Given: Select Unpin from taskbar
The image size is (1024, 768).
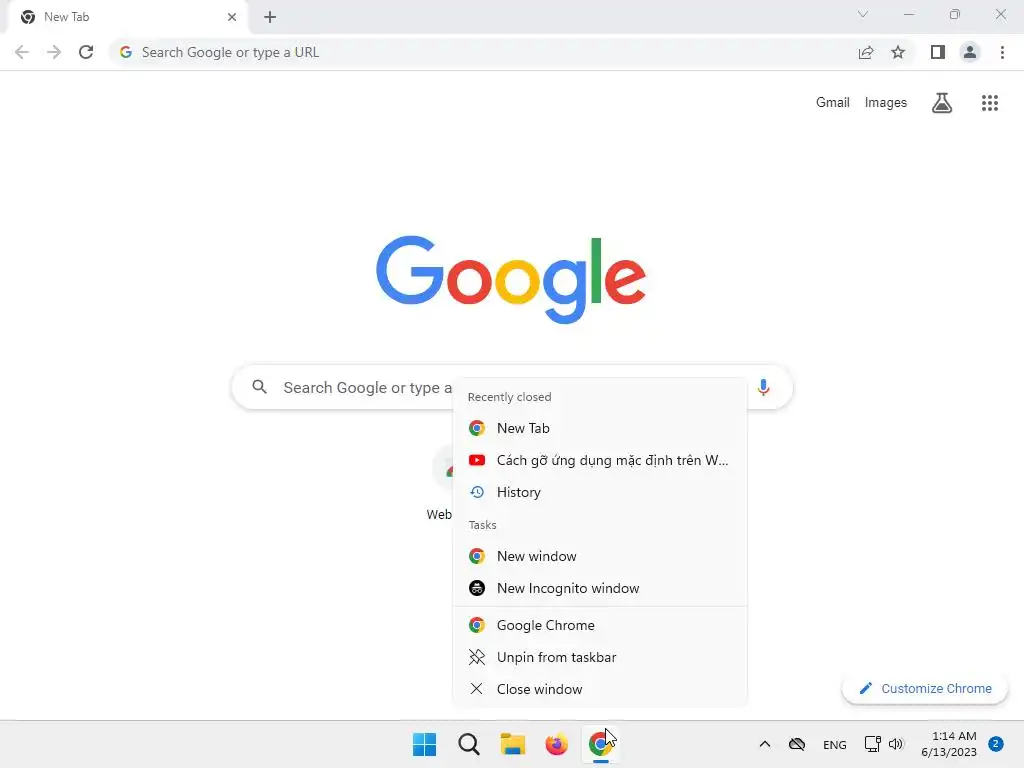Looking at the screenshot, I should point(600,657).
